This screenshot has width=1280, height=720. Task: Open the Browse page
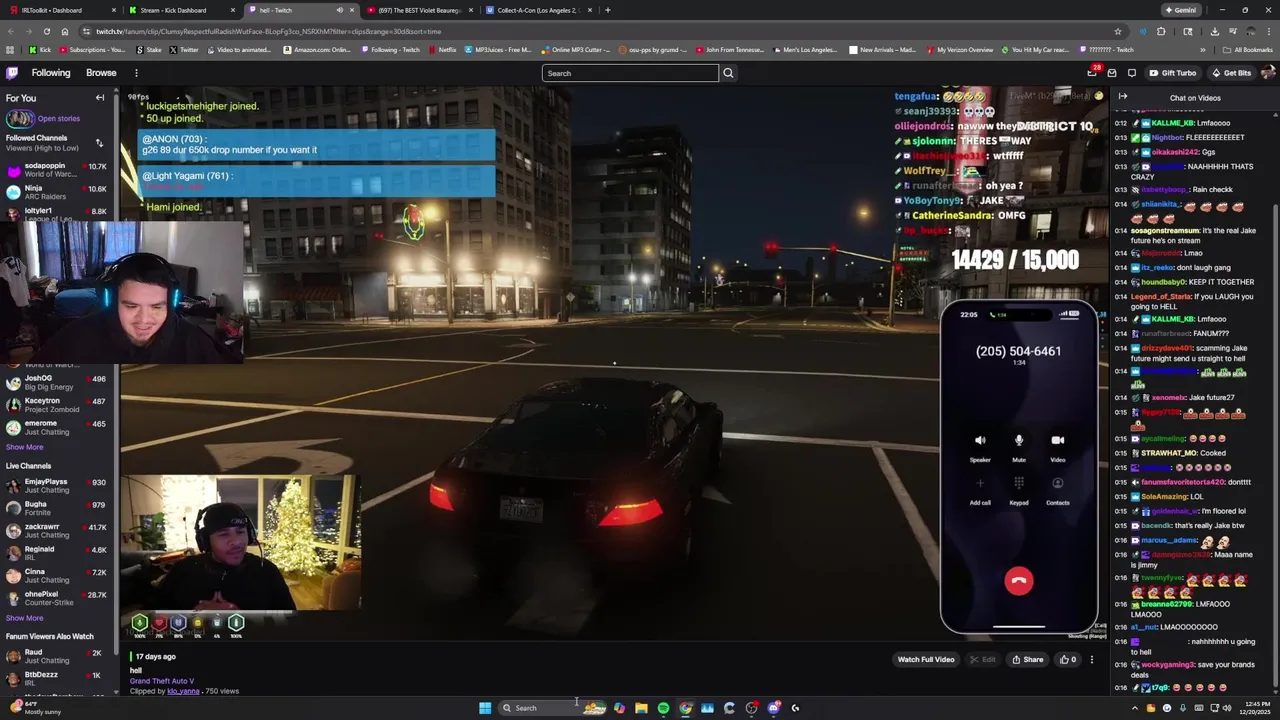point(101,73)
